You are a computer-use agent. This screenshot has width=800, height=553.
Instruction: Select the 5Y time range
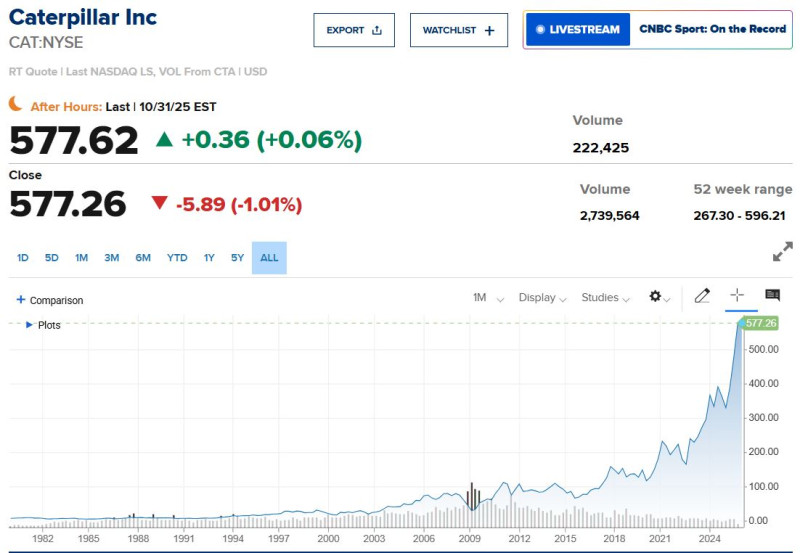[237, 258]
